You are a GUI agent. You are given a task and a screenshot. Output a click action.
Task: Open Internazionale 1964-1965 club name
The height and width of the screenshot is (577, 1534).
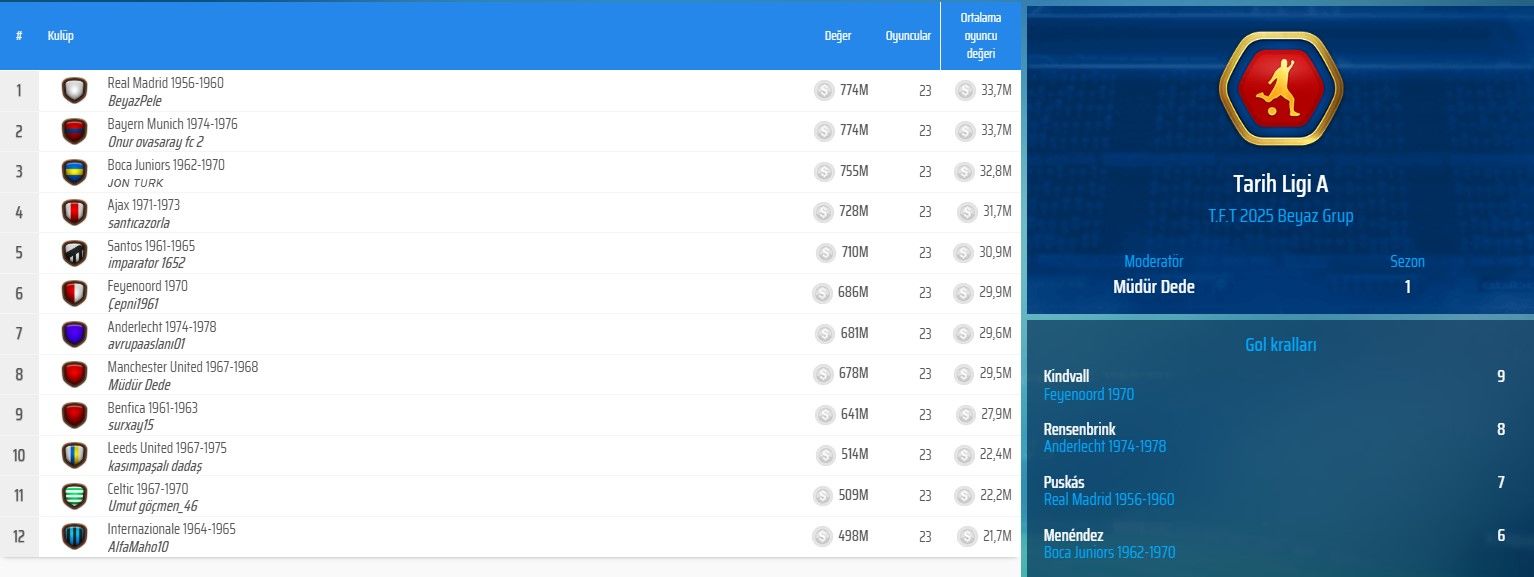pyautogui.click(x=171, y=529)
